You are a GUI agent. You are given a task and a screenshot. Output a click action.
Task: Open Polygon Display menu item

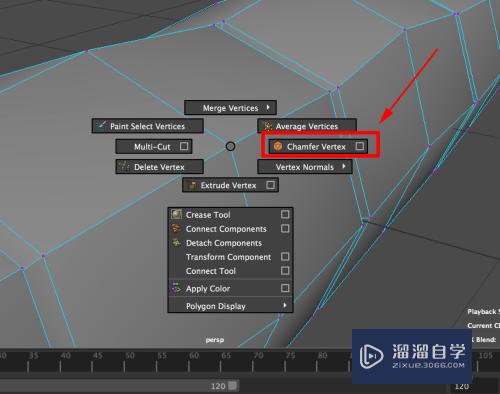click(x=230, y=306)
